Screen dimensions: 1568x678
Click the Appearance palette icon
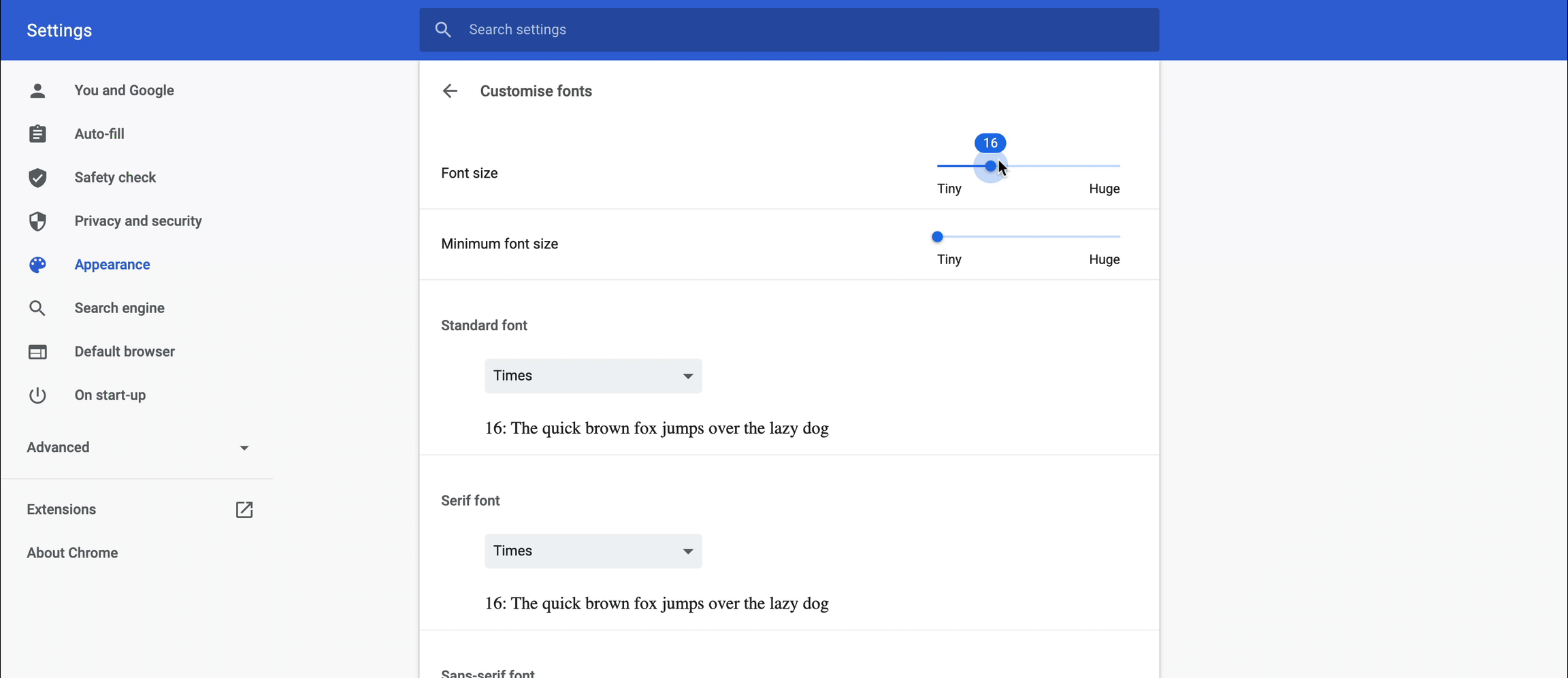[x=37, y=265]
